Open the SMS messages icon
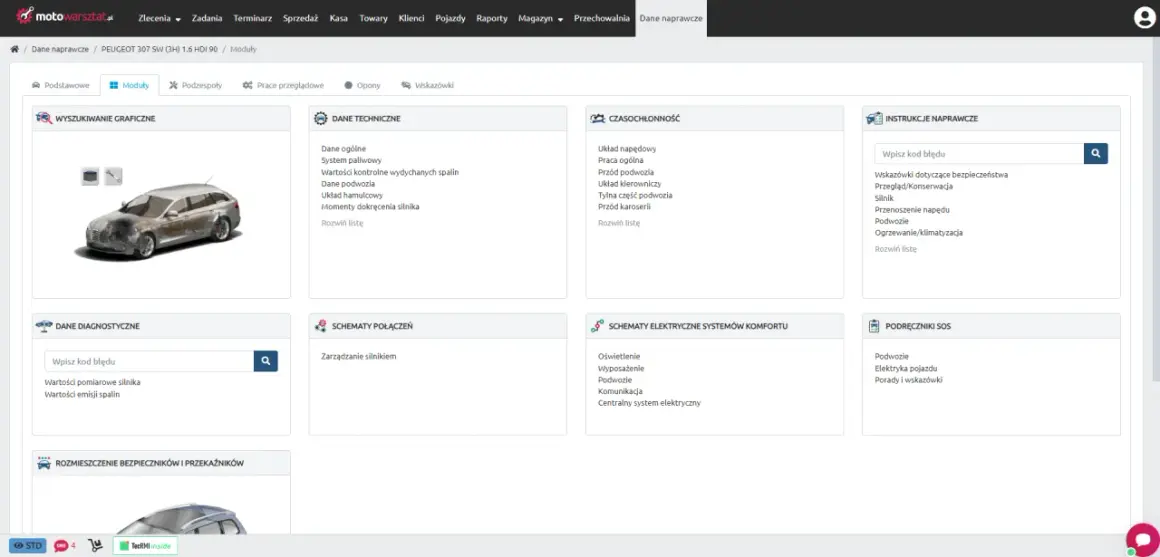1160x557 pixels. (x=63, y=546)
